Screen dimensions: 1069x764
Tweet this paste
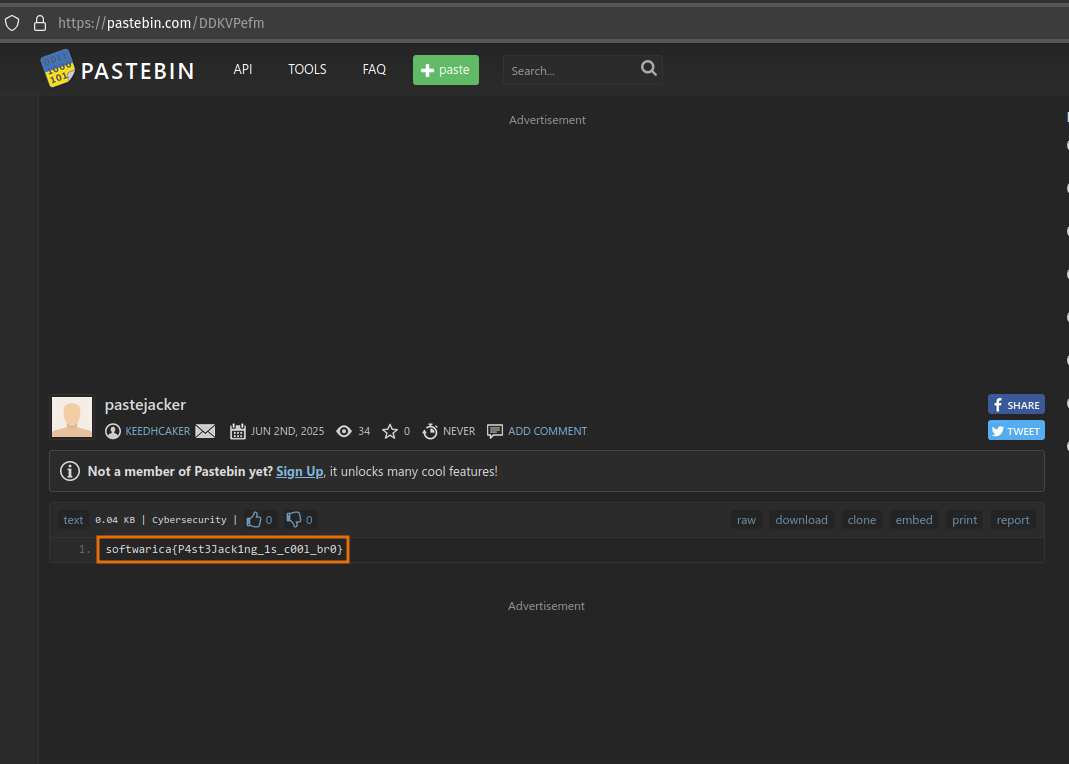pos(1016,431)
